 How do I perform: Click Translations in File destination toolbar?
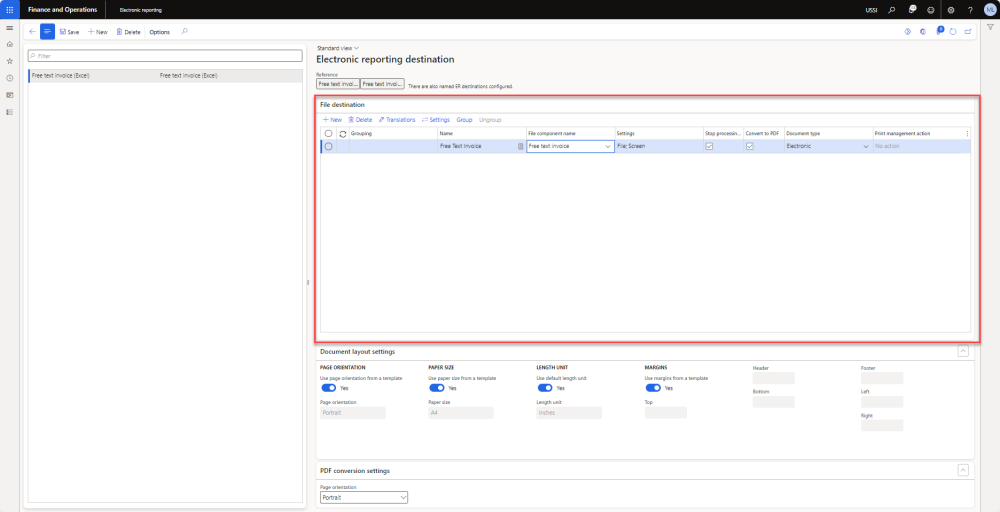coord(397,119)
